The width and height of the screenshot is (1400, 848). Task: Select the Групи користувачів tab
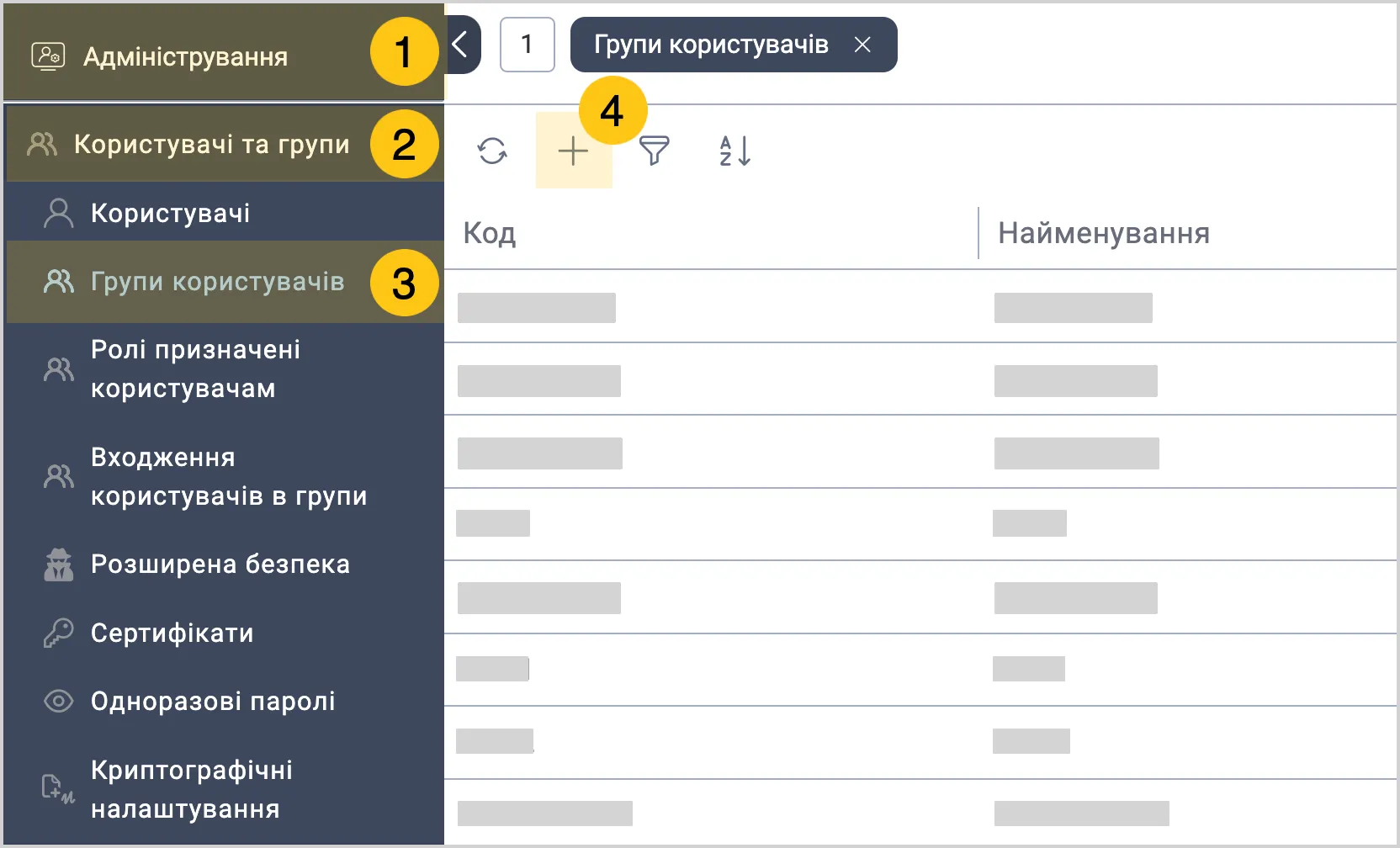(x=711, y=45)
